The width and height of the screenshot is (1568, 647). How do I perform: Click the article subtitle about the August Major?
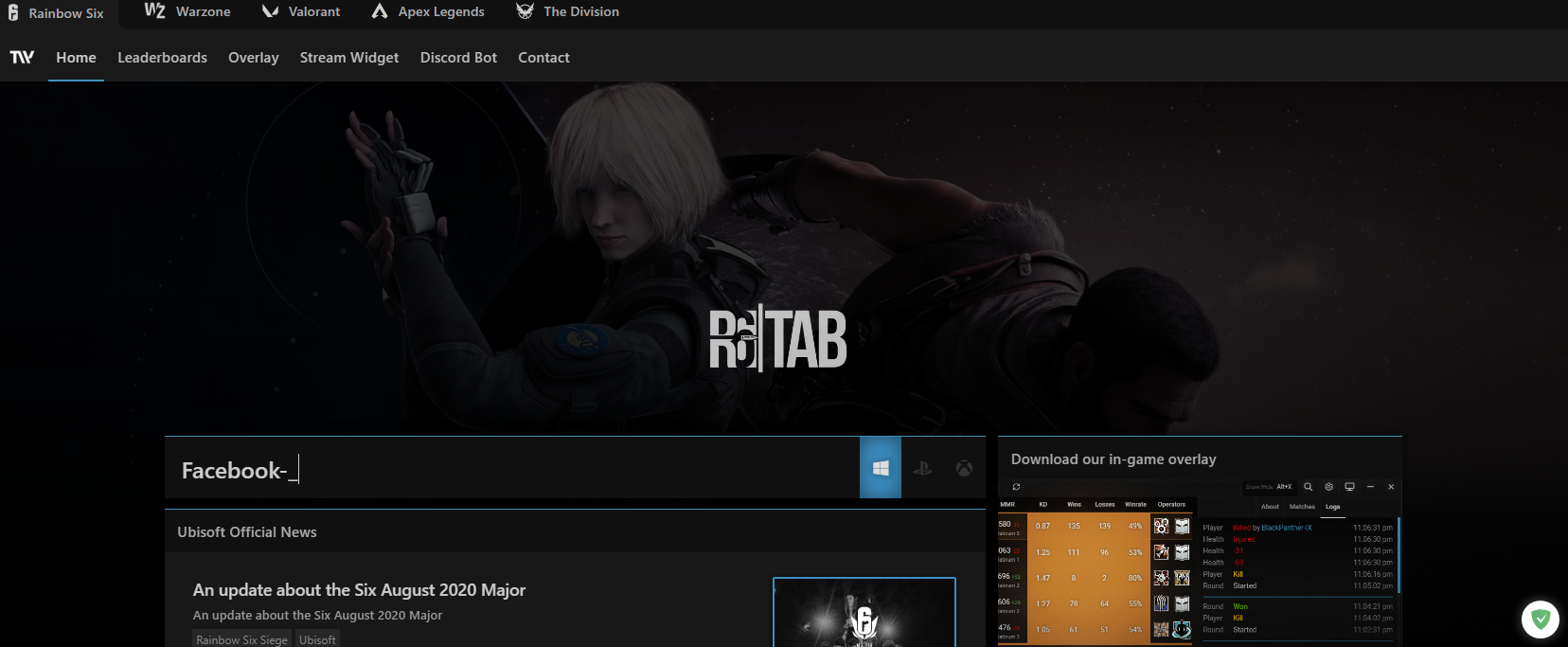(x=317, y=616)
